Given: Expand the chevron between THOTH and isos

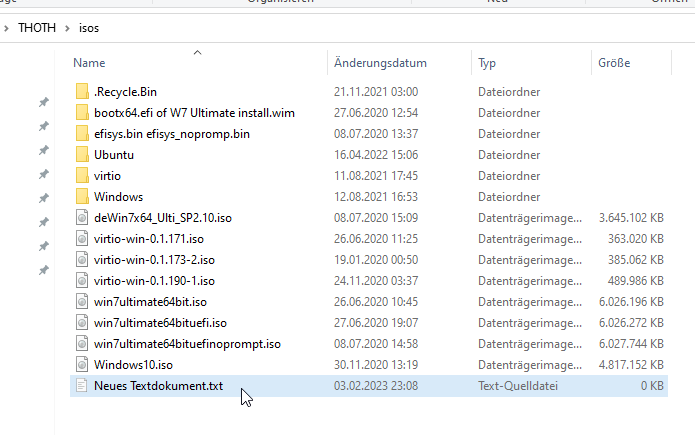Looking at the screenshot, I should point(67,28).
